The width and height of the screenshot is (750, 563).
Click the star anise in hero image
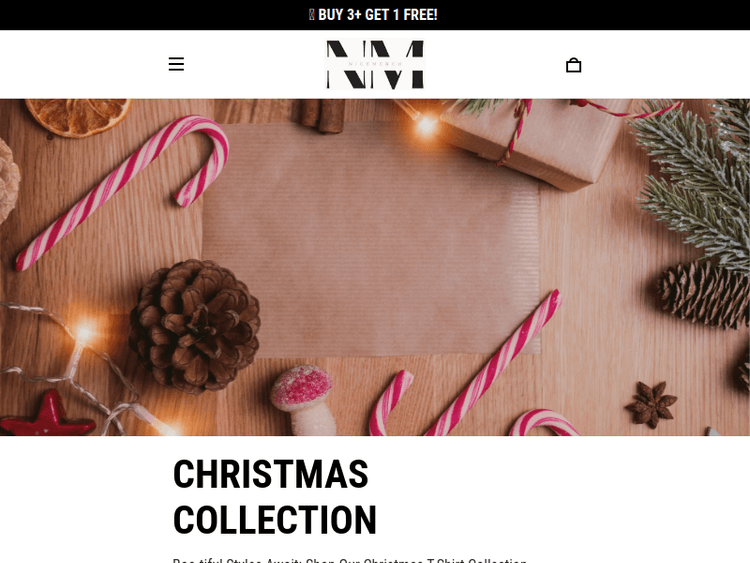[x=651, y=404]
